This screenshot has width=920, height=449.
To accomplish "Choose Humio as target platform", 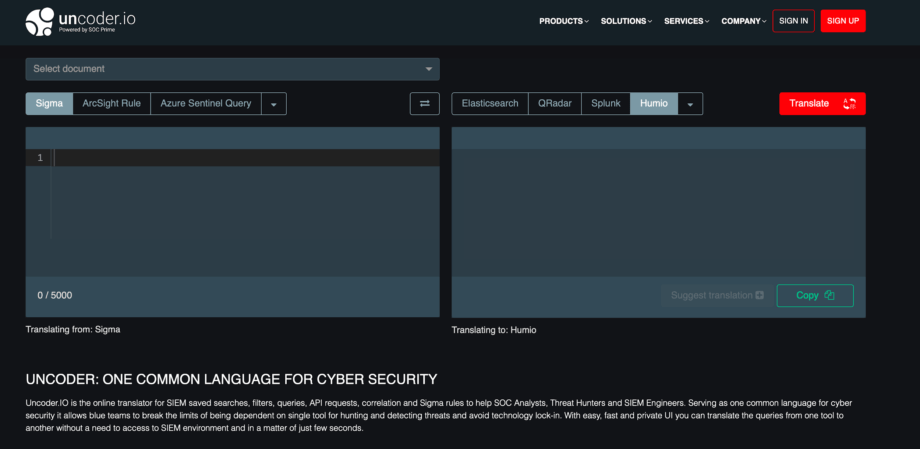I will 654,103.
